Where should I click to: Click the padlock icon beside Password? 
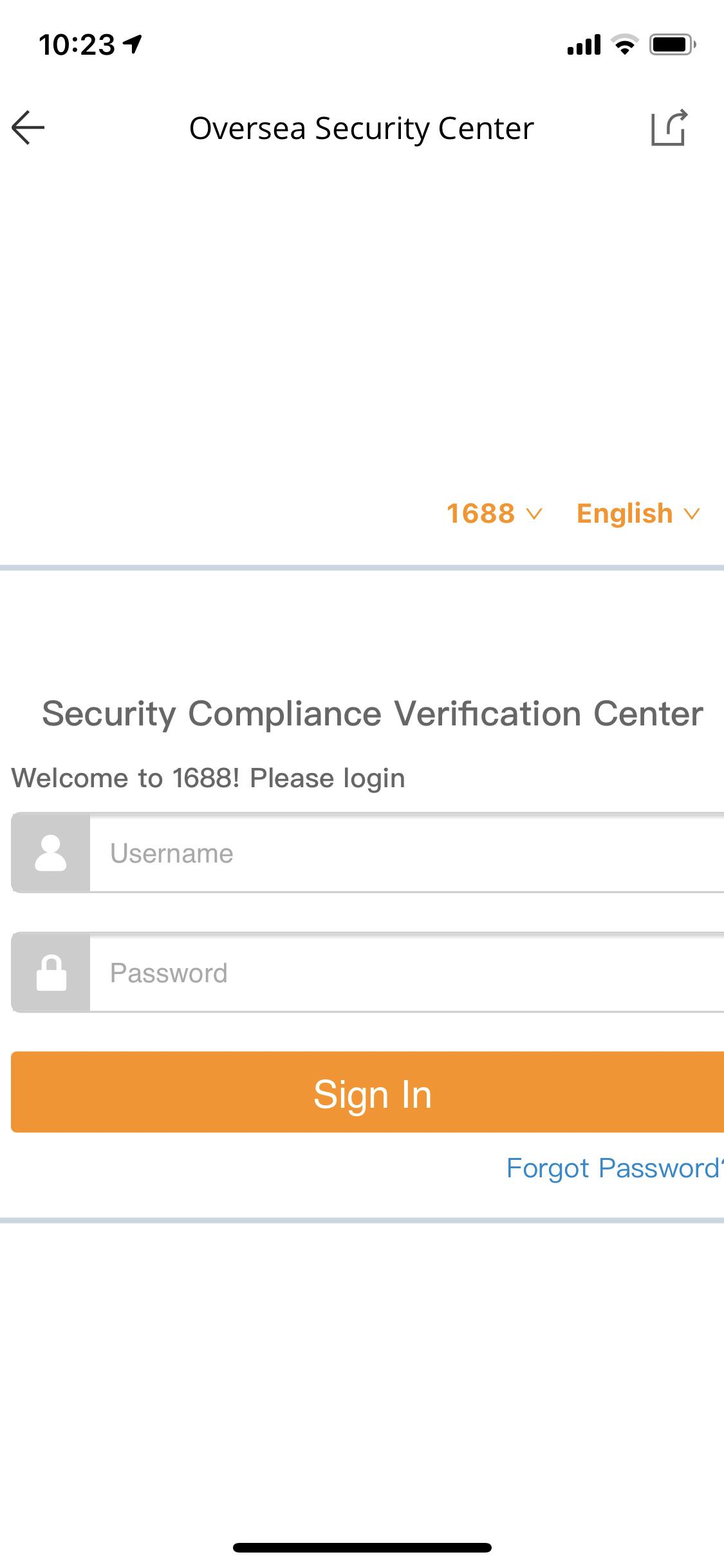tap(51, 973)
